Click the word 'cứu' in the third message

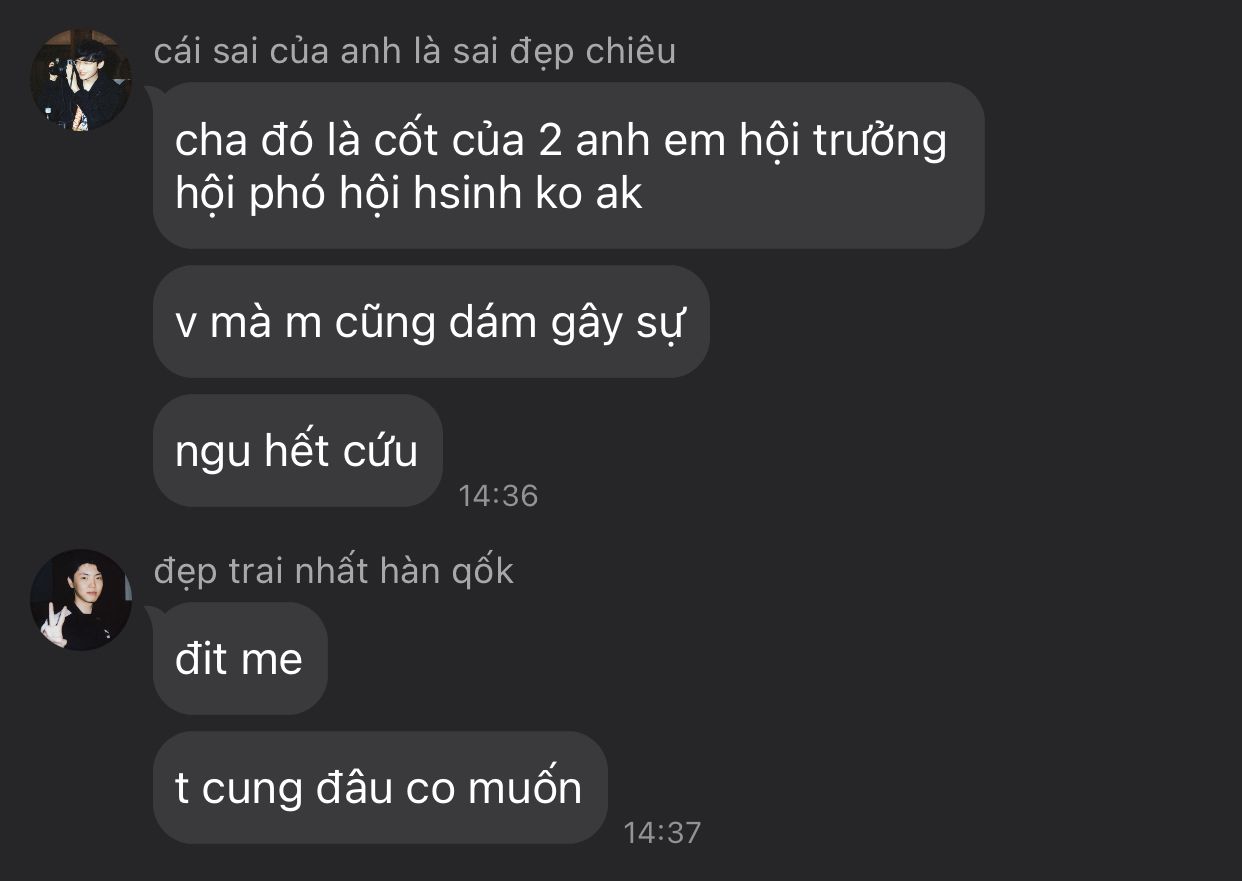pyautogui.click(x=381, y=451)
